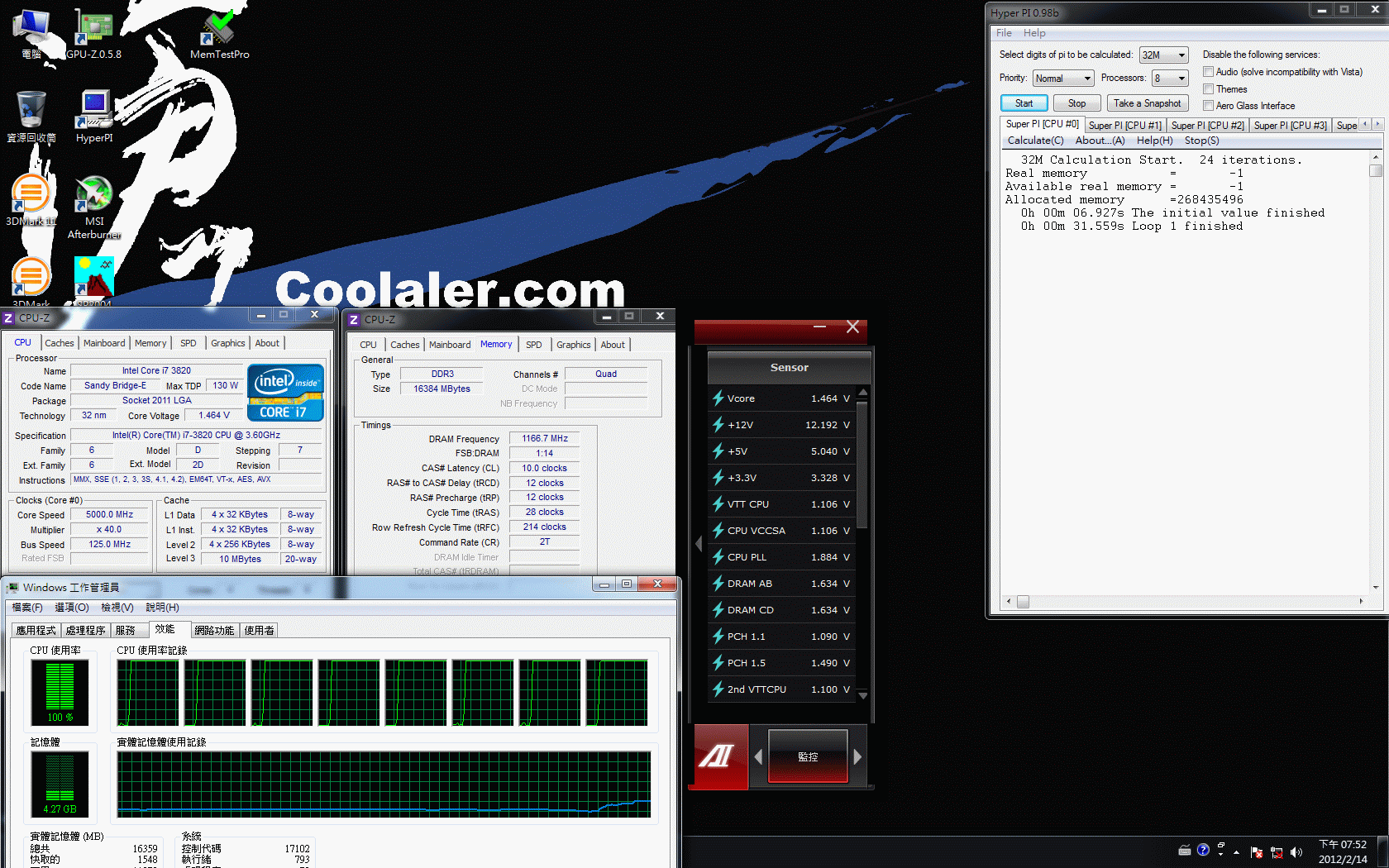The image size is (1389, 868).
Task: Click Take a Snapshot button
Action: [x=1147, y=103]
